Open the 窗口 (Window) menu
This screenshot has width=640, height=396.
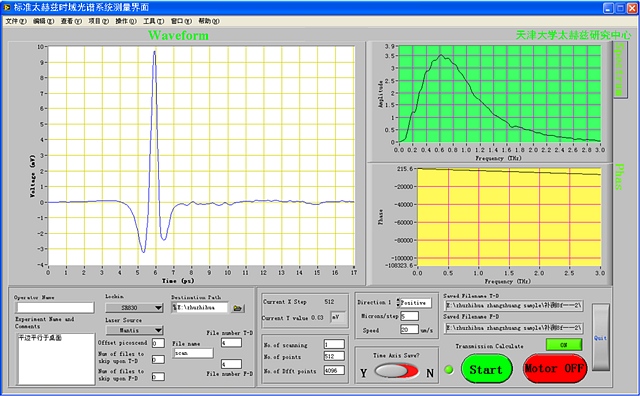coord(181,21)
